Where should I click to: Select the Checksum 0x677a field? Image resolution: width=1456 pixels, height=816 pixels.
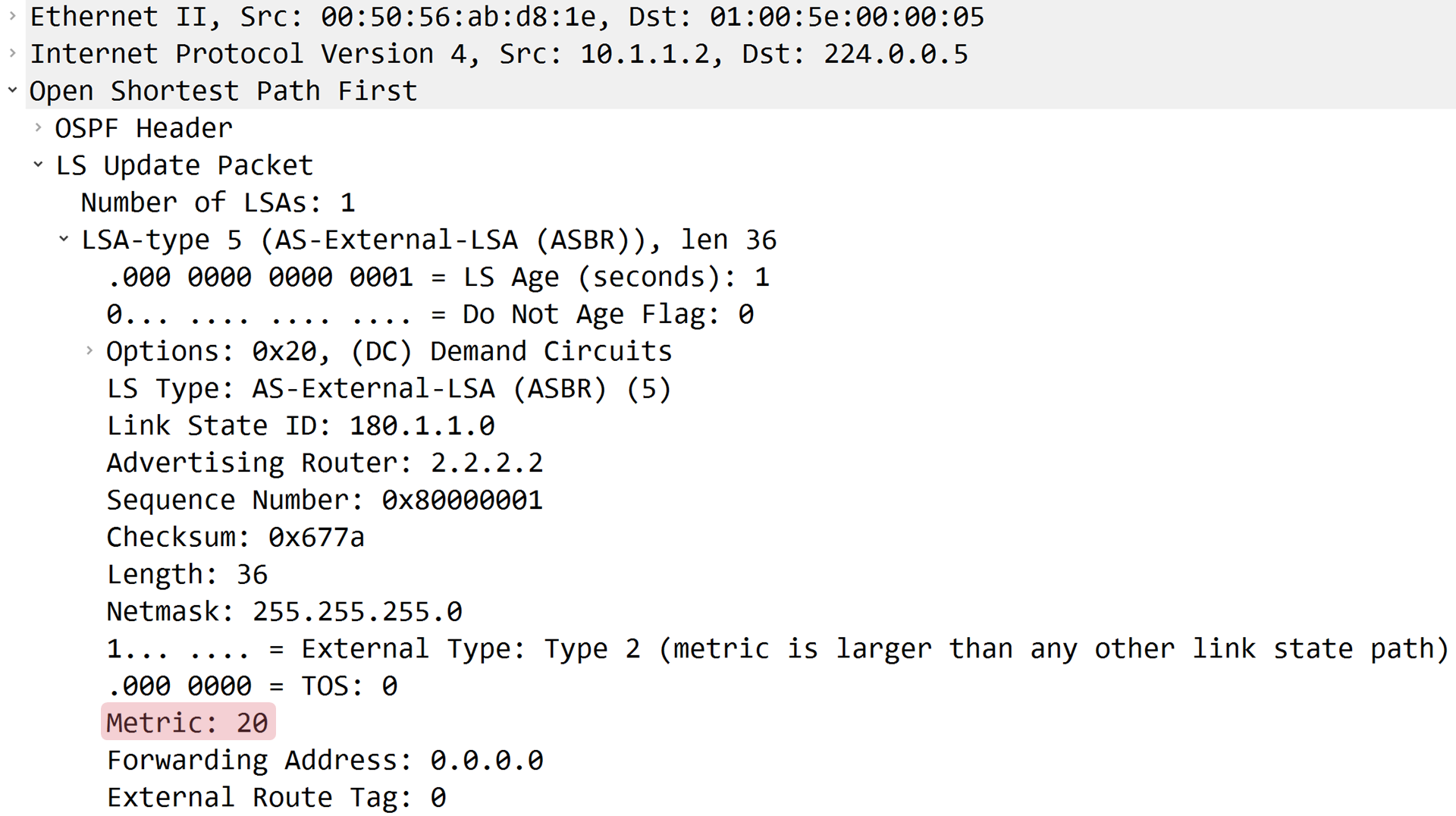tap(236, 537)
